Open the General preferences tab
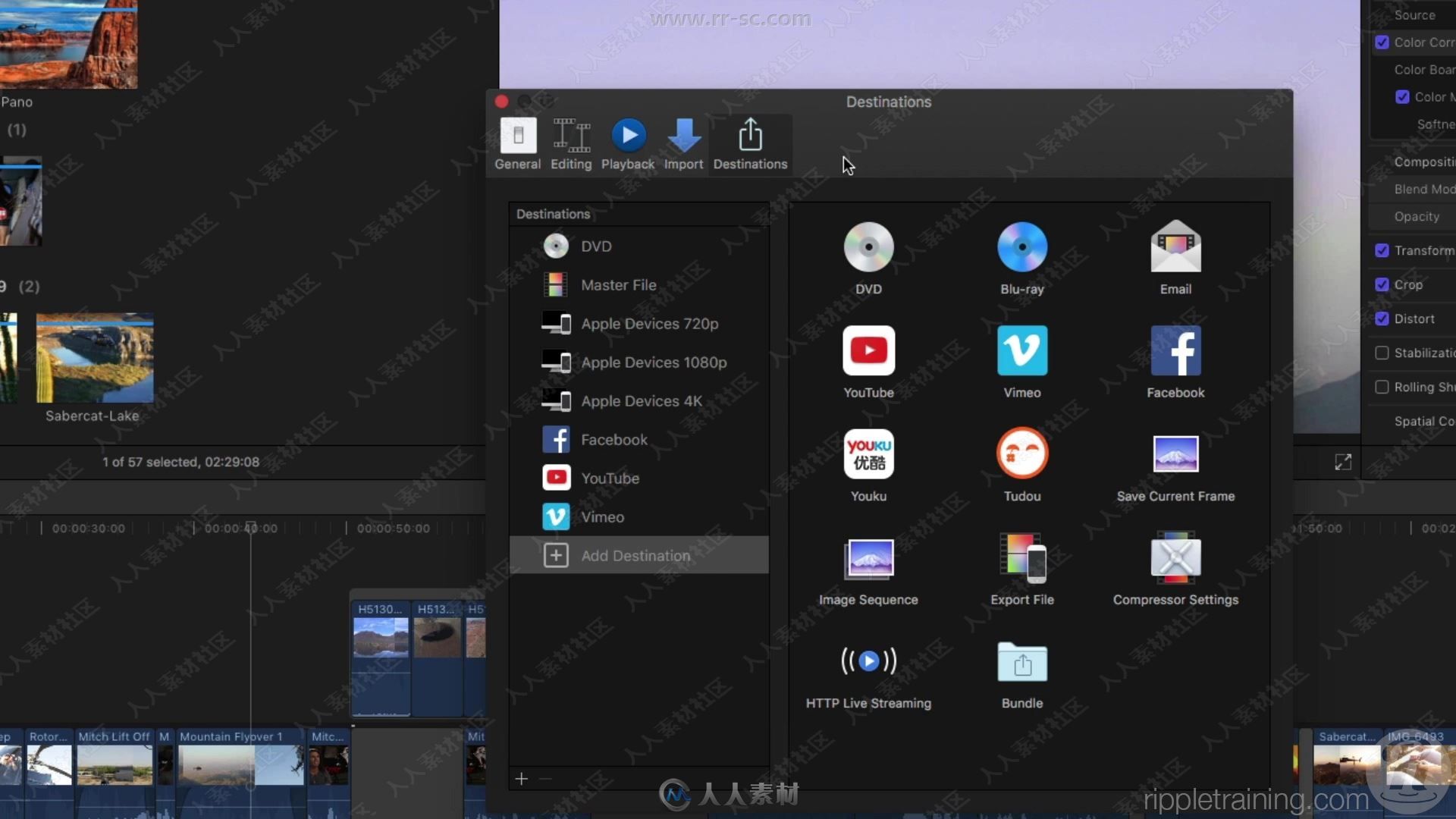The width and height of the screenshot is (1456, 819). [518, 143]
